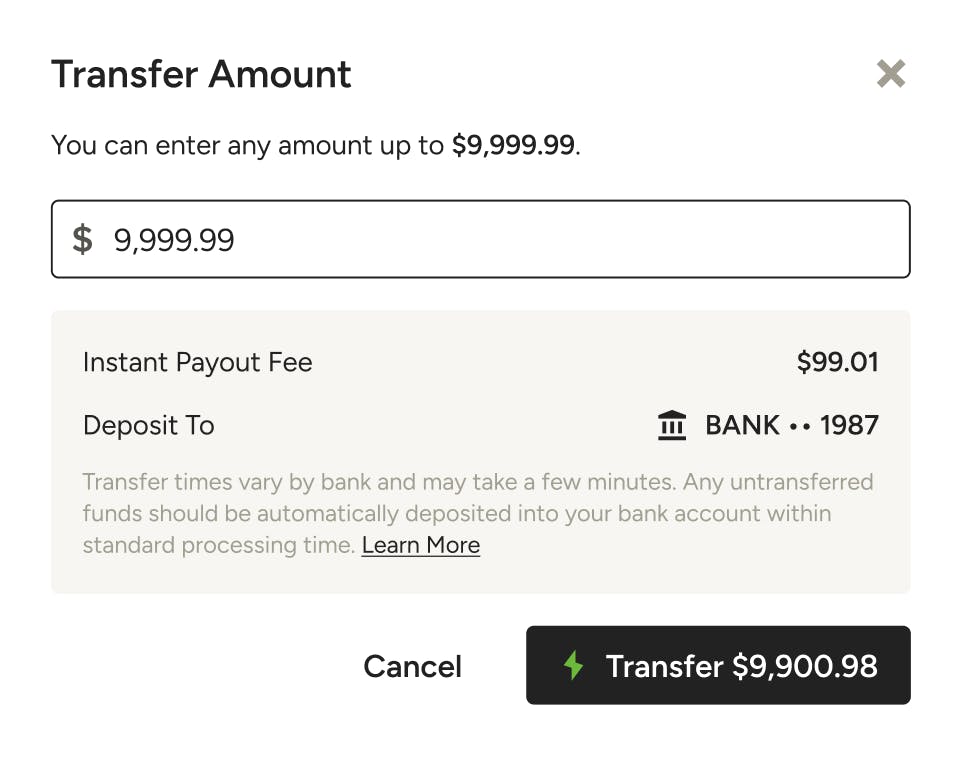Click the Deposit To label
The height and width of the screenshot is (758, 958).
pyautogui.click(x=148, y=424)
